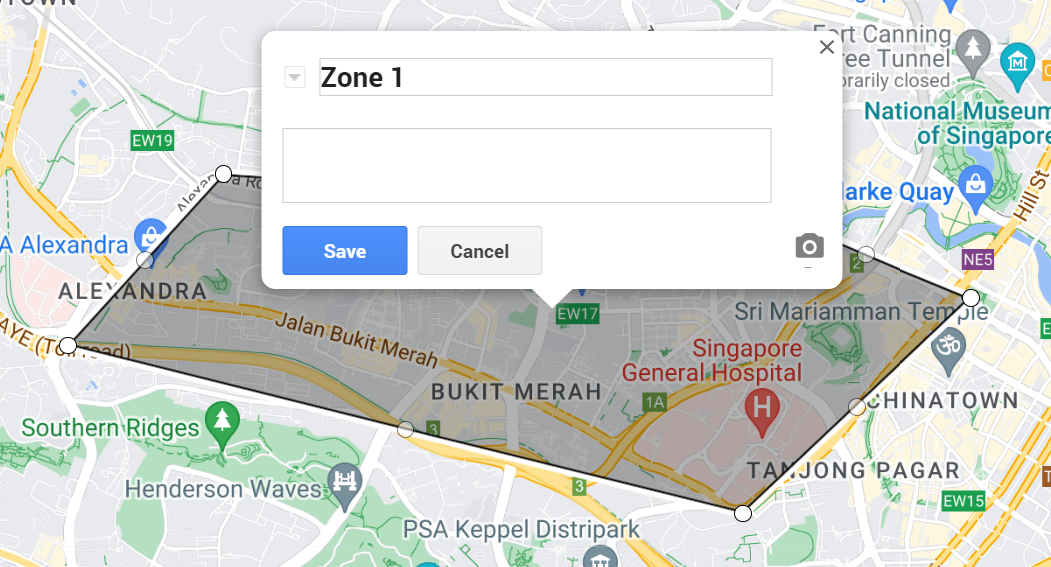Select the polygon vertex handle near Alexandra Road
Image resolution: width=1051 pixels, height=567 pixels.
tap(223, 174)
